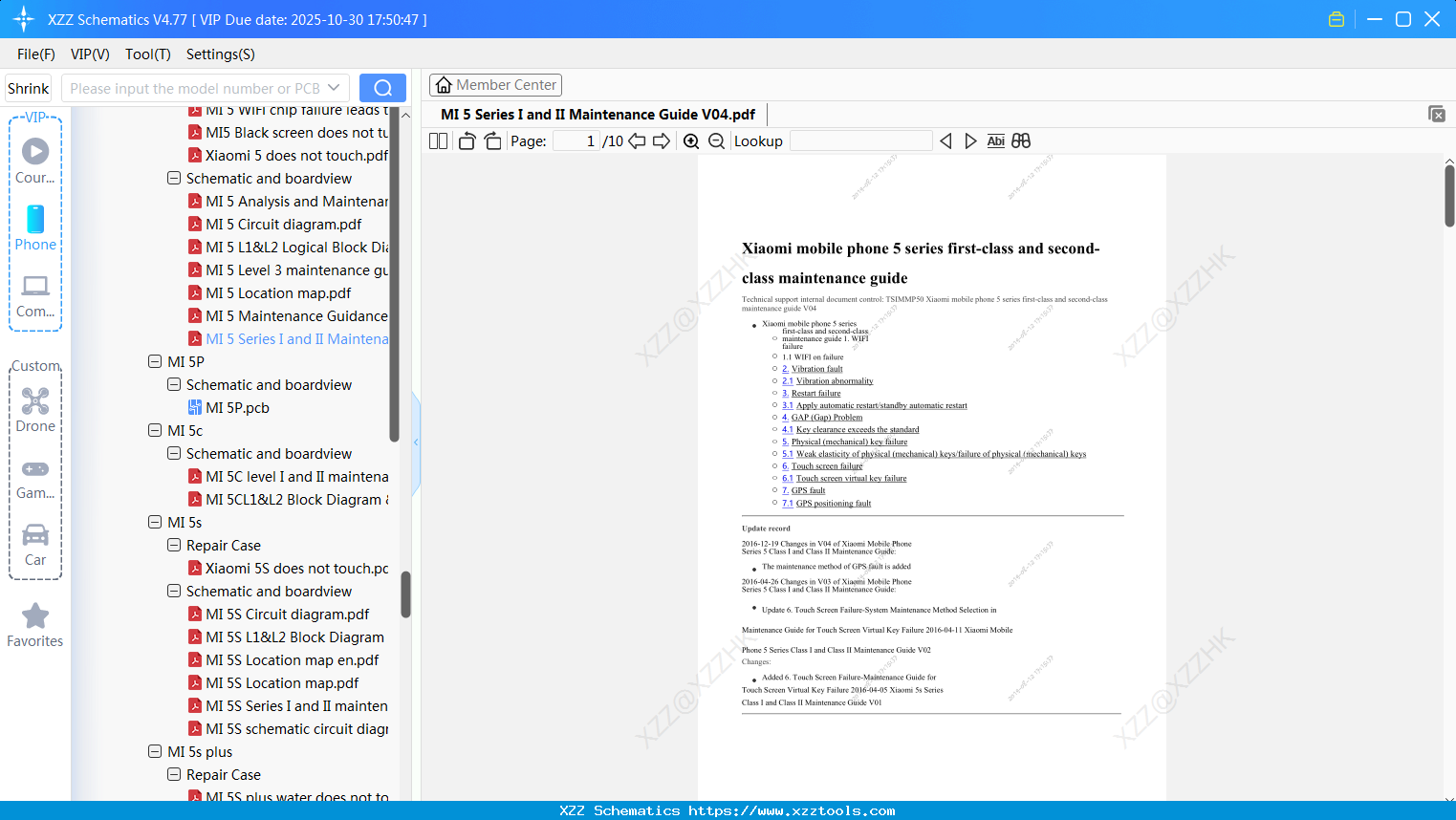
Task: Open the Member Center
Action: (x=495, y=85)
